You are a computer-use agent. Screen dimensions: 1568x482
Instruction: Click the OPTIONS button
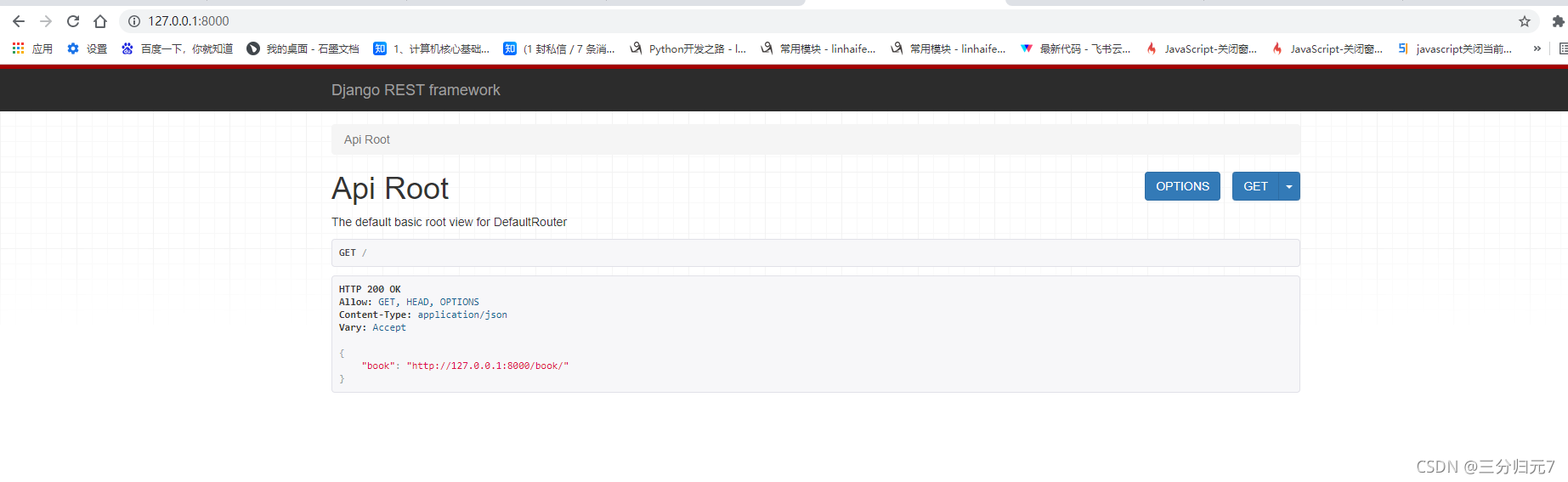pyautogui.click(x=1182, y=186)
